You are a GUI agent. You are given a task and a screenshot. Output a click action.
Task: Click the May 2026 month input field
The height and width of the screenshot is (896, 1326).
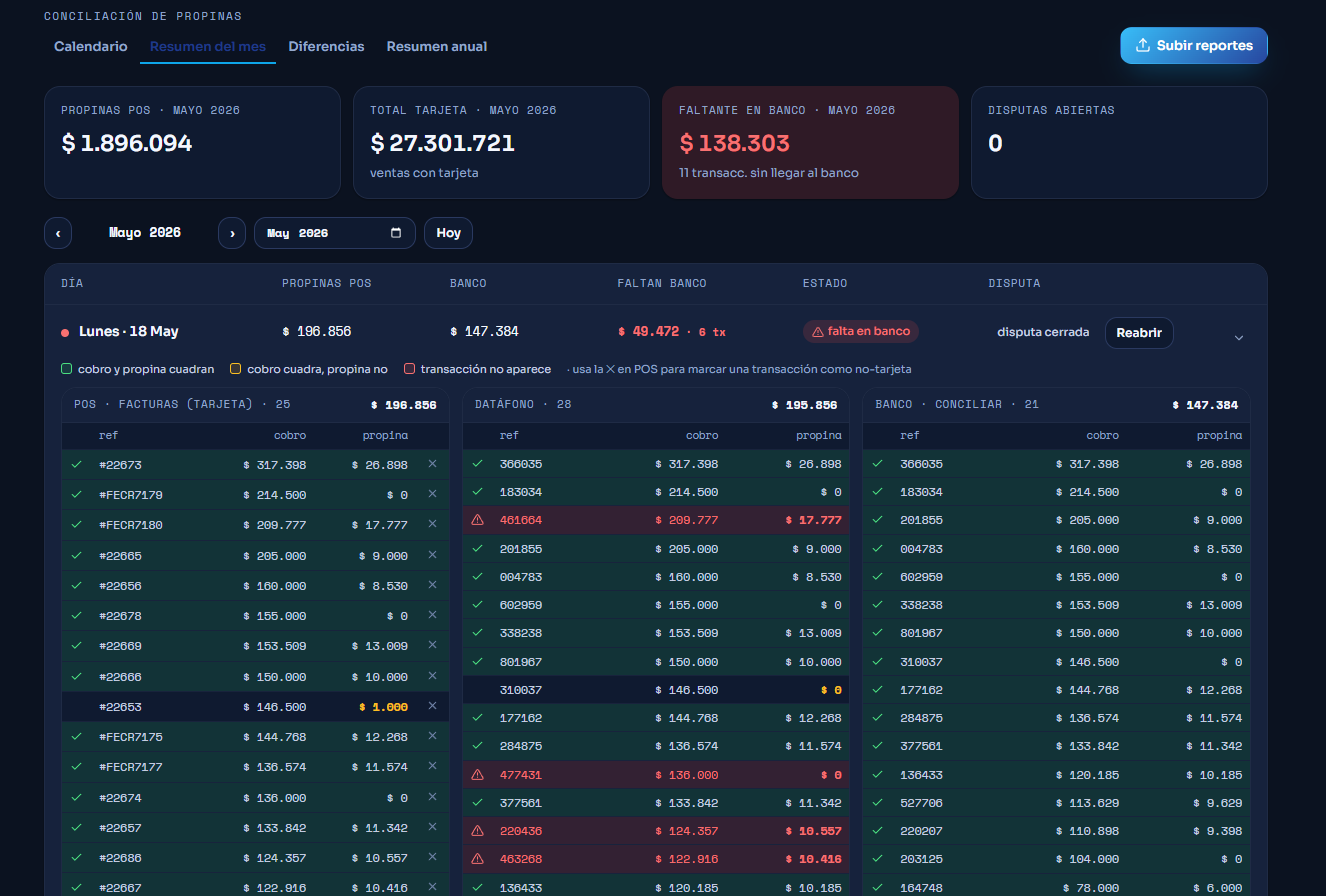point(335,233)
